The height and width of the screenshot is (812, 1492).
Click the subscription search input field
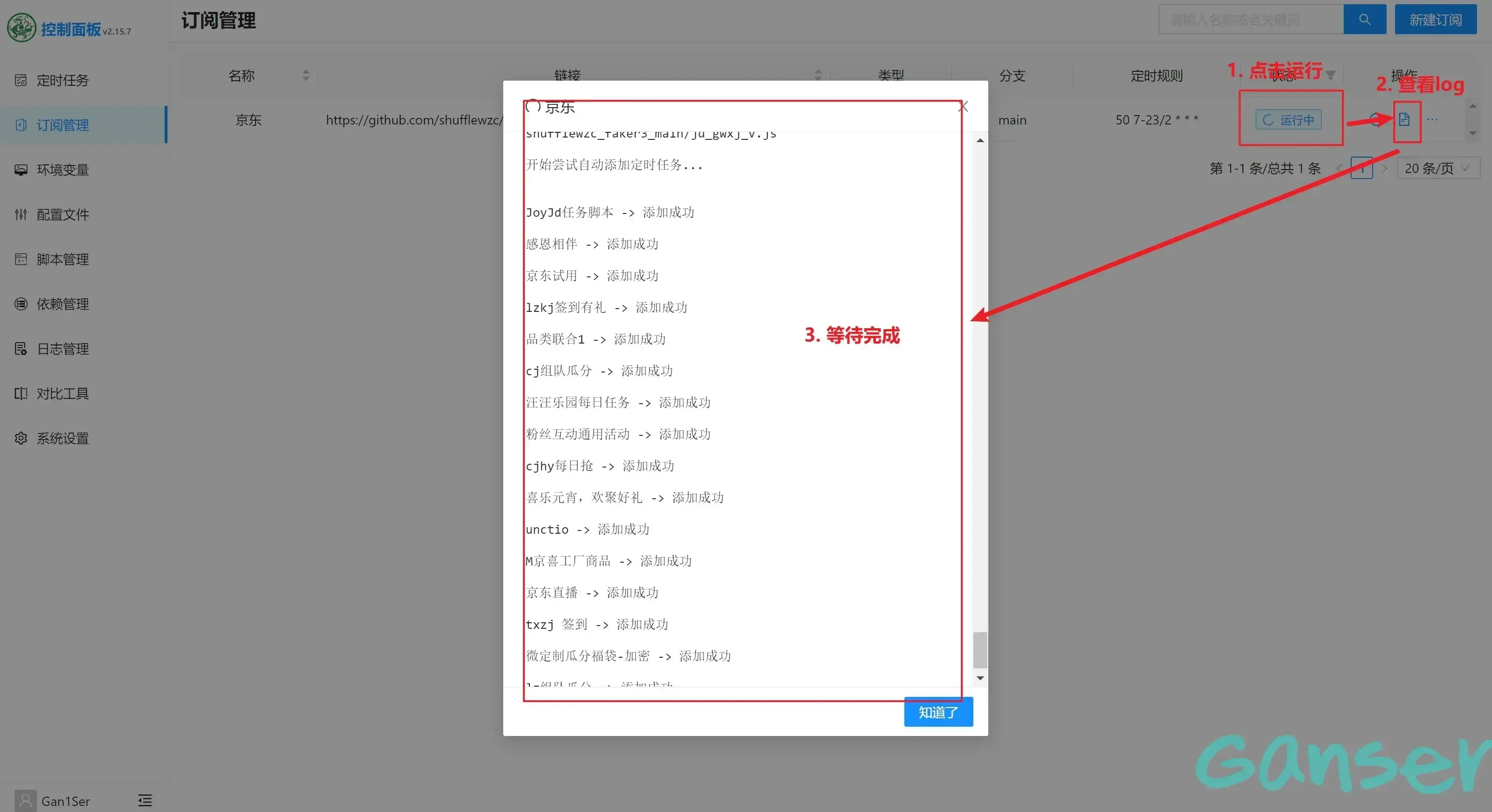[1250, 20]
